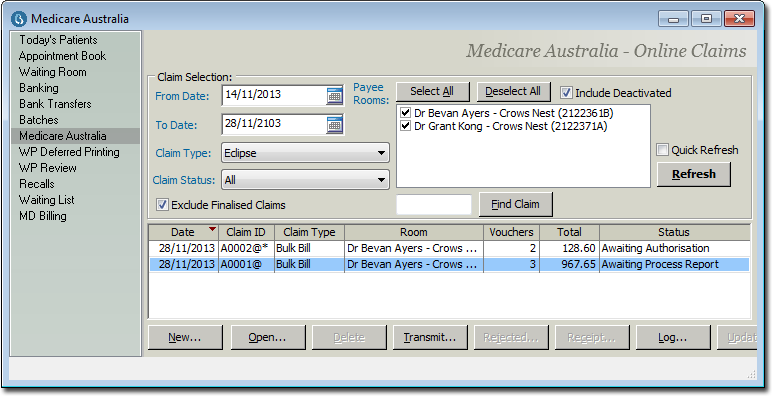
Task: Select claim A0002@* awaiting authorisation row
Action: [450, 248]
